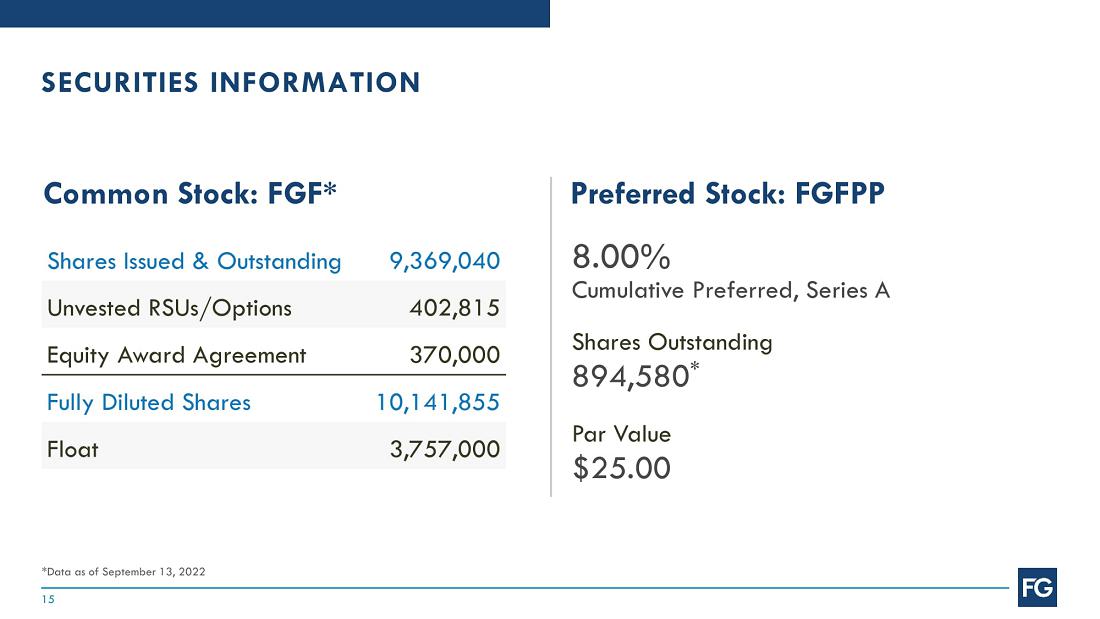
Task: Select the $25.00 par value
Action: pos(621,468)
